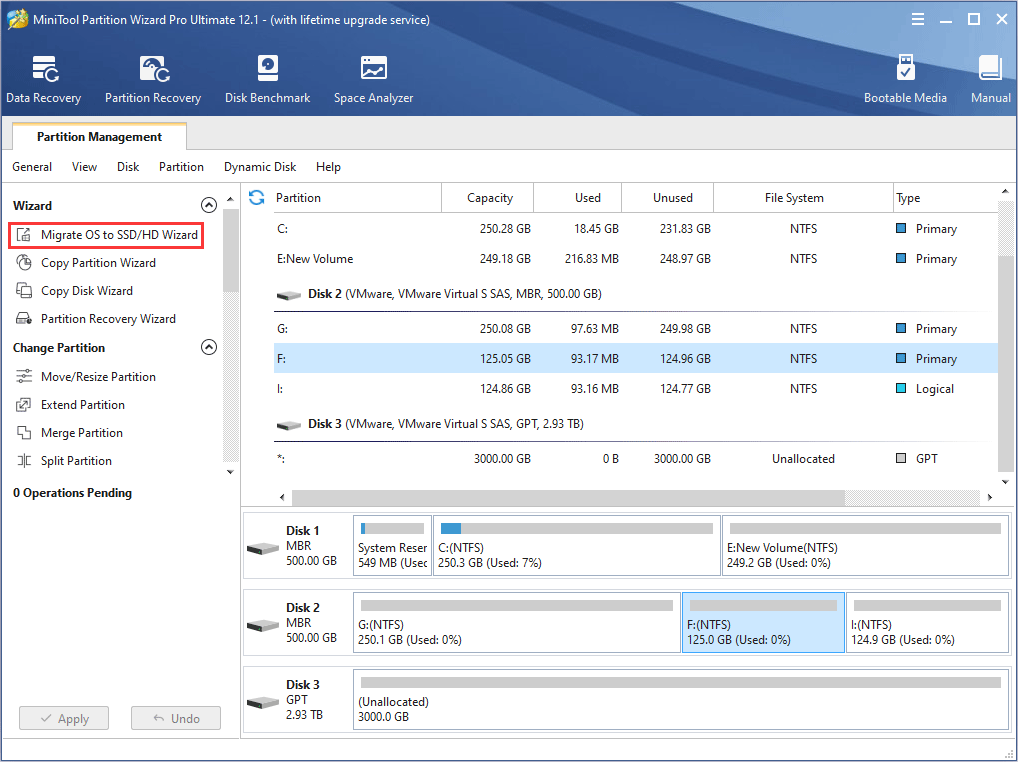Sort by Unused column header

[667, 197]
